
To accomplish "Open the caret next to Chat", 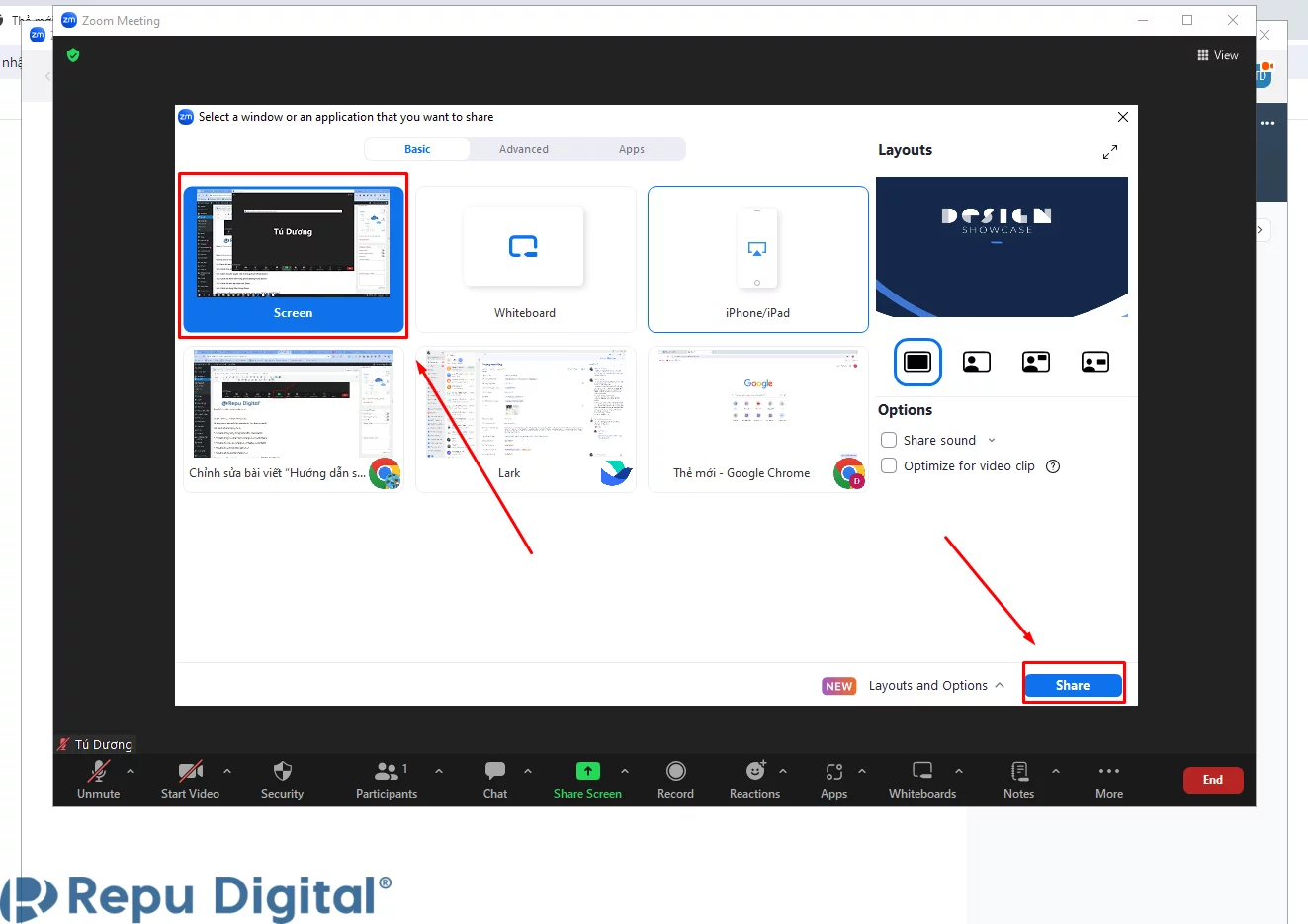I will (528, 771).
